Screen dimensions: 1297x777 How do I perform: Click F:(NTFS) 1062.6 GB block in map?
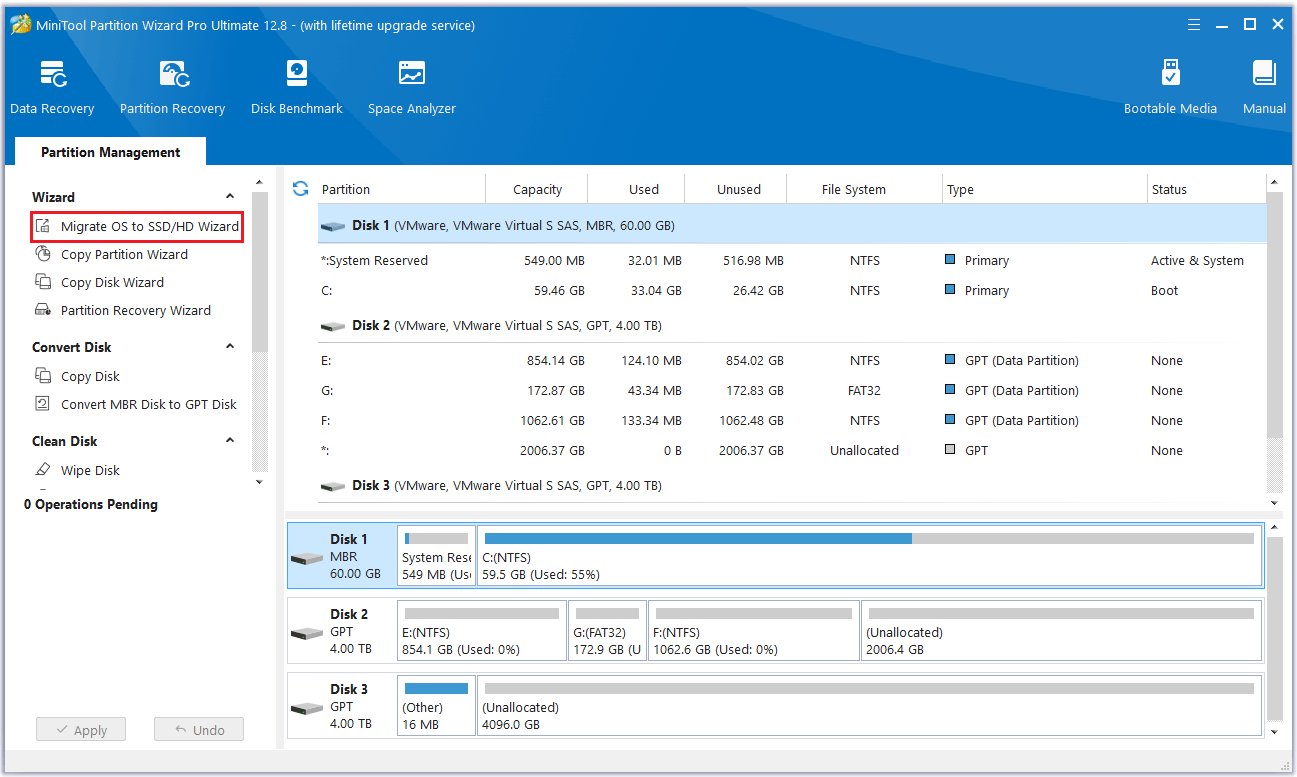(x=754, y=630)
